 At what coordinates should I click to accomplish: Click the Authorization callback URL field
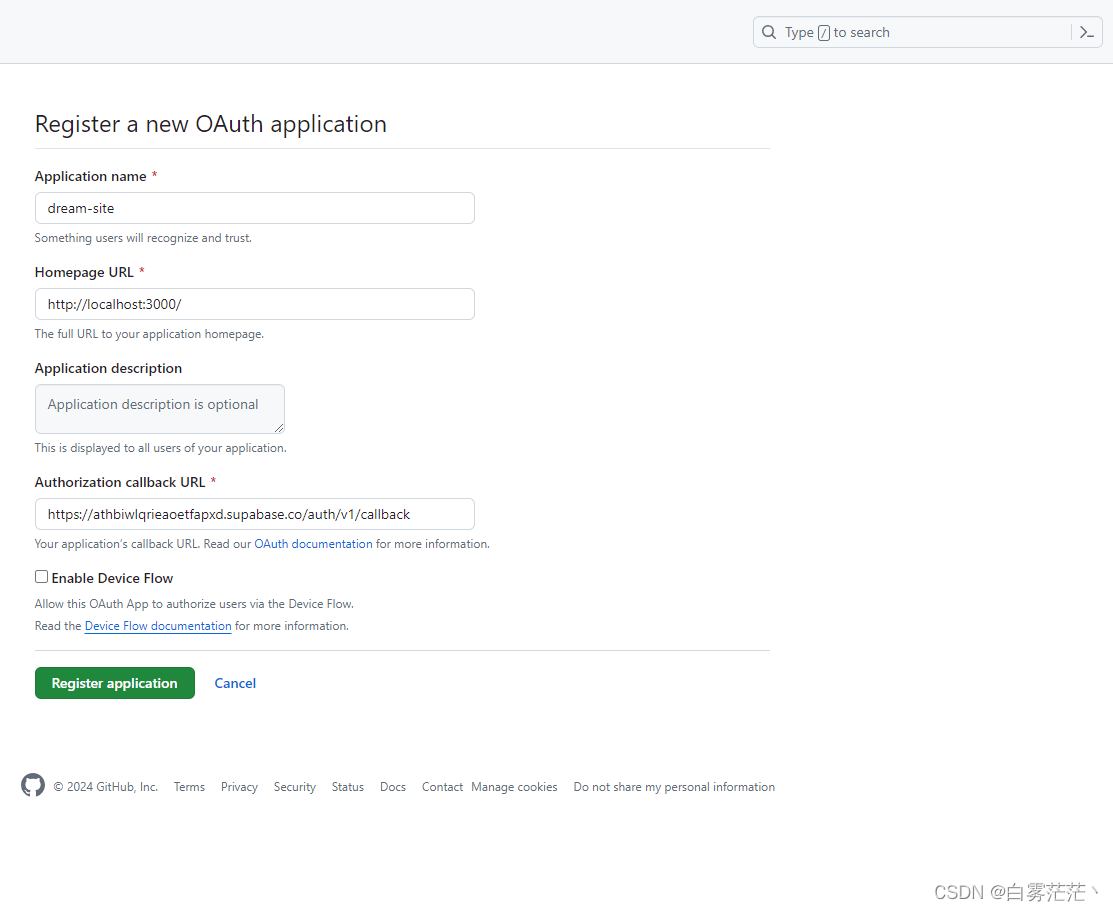point(254,514)
